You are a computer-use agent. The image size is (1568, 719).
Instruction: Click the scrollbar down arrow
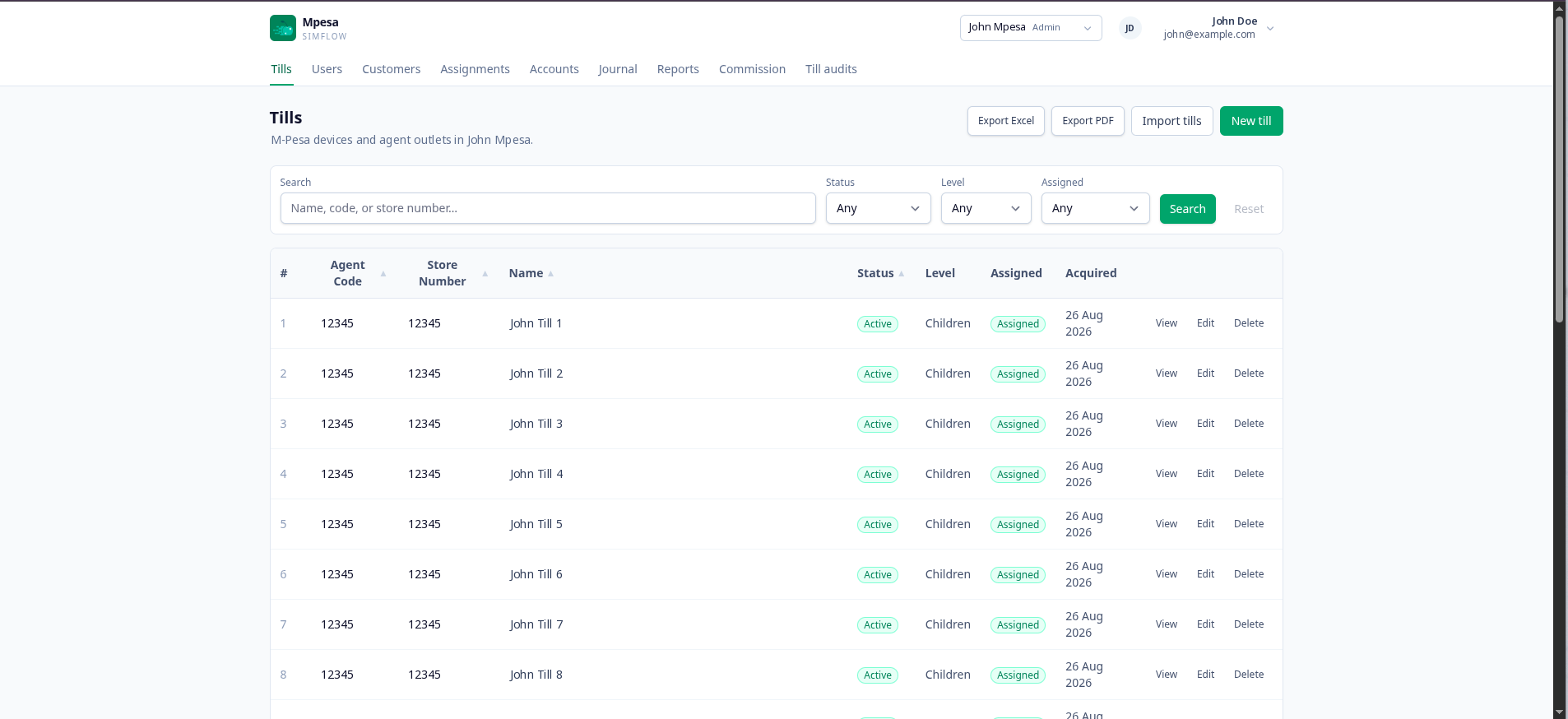click(x=1559, y=712)
